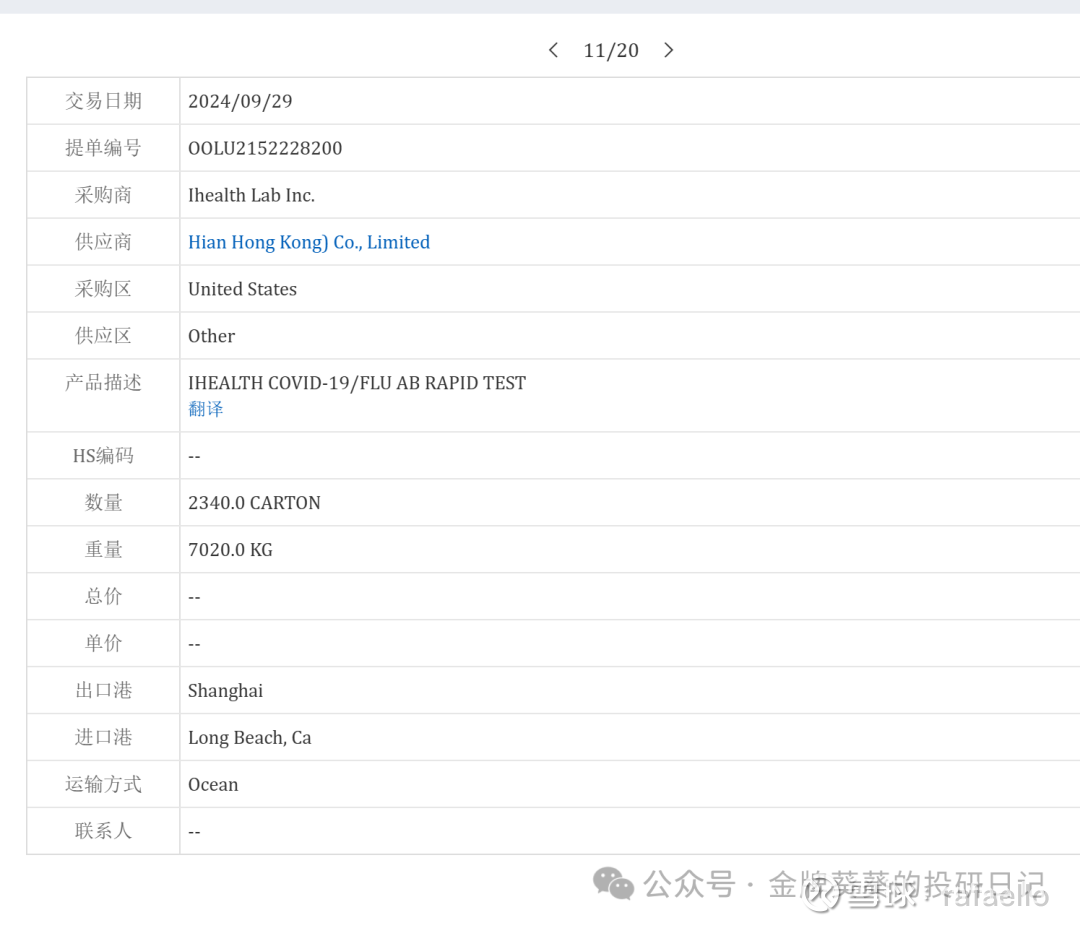Click the 单价 row label

click(103, 643)
